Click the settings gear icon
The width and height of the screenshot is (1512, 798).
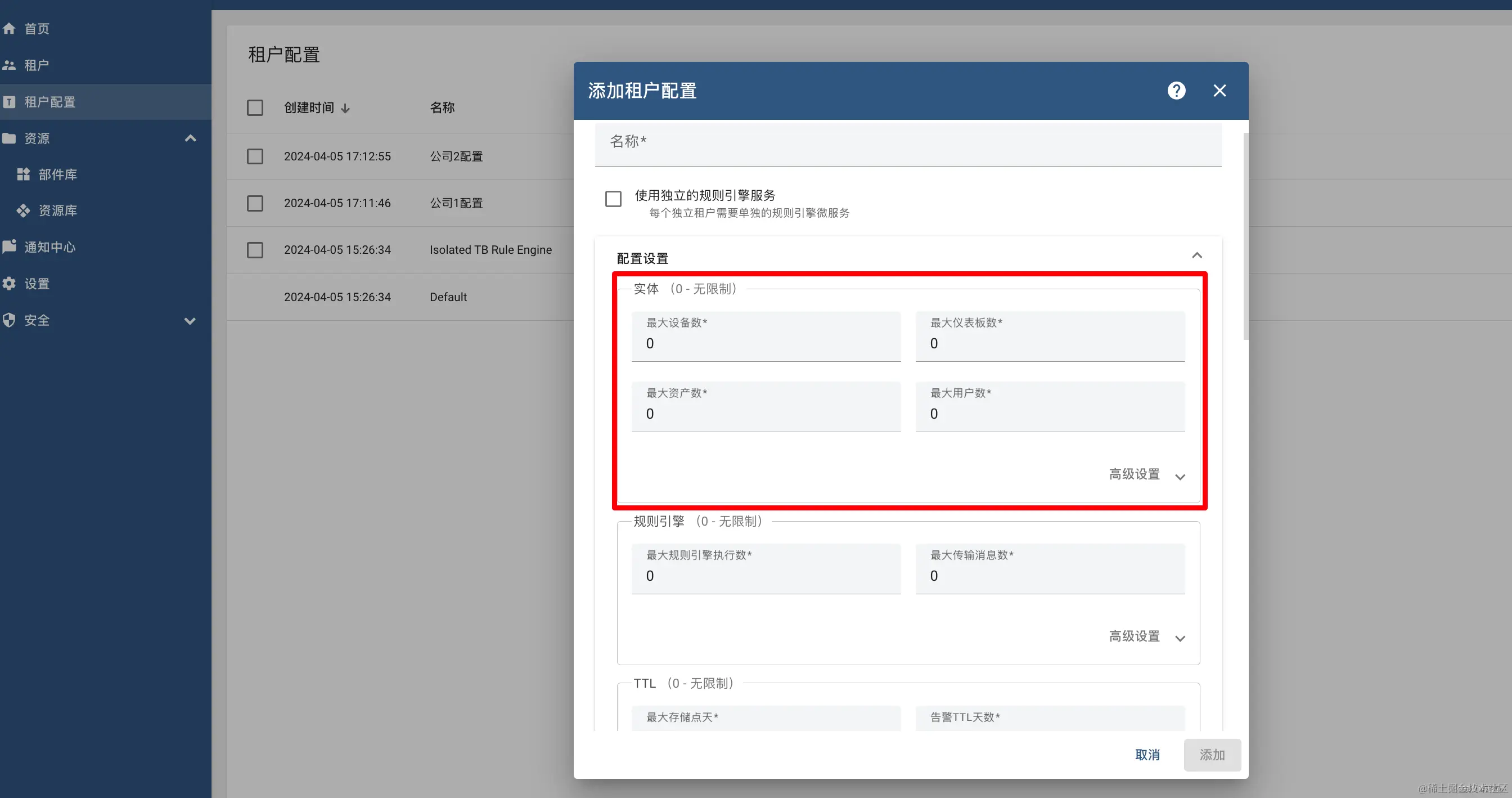click(x=10, y=284)
